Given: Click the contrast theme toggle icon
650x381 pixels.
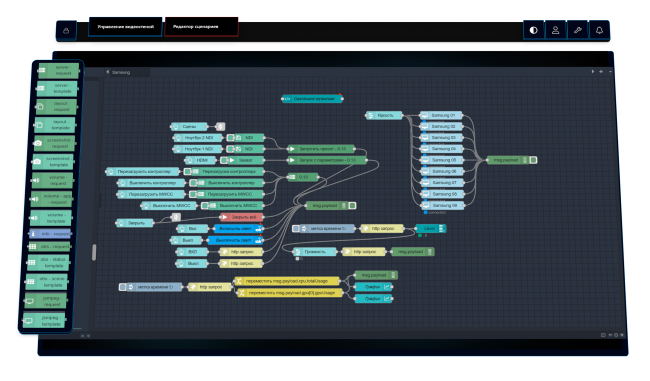Looking at the screenshot, I should pos(534,30).
